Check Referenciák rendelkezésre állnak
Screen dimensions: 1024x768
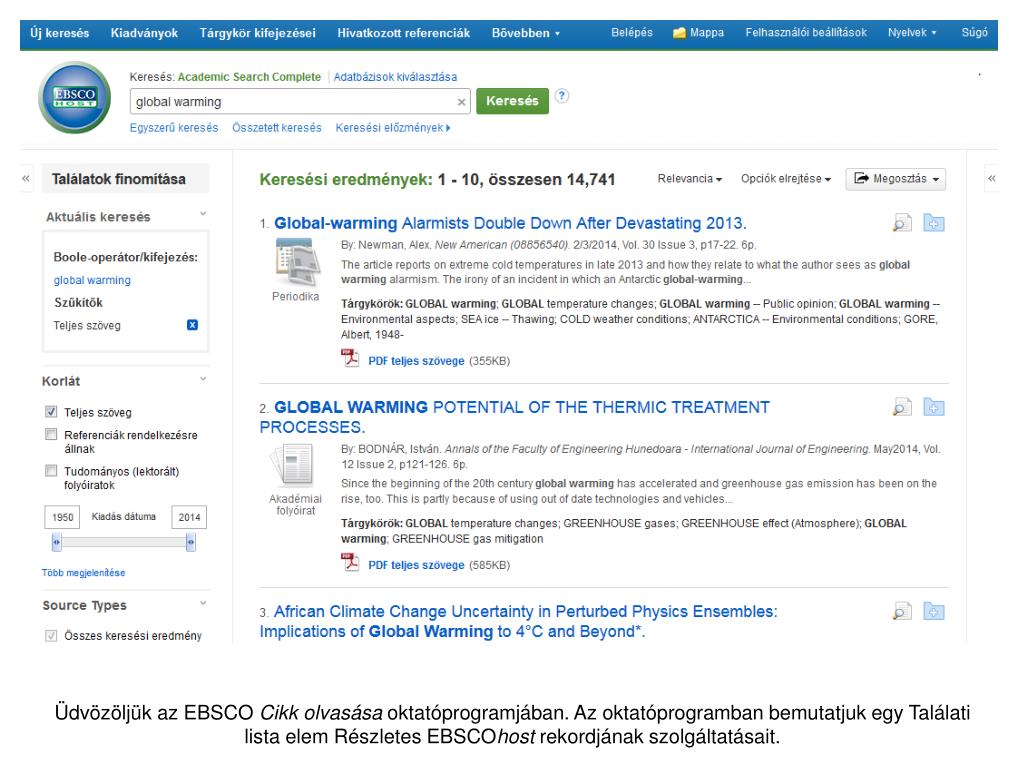(x=51, y=434)
